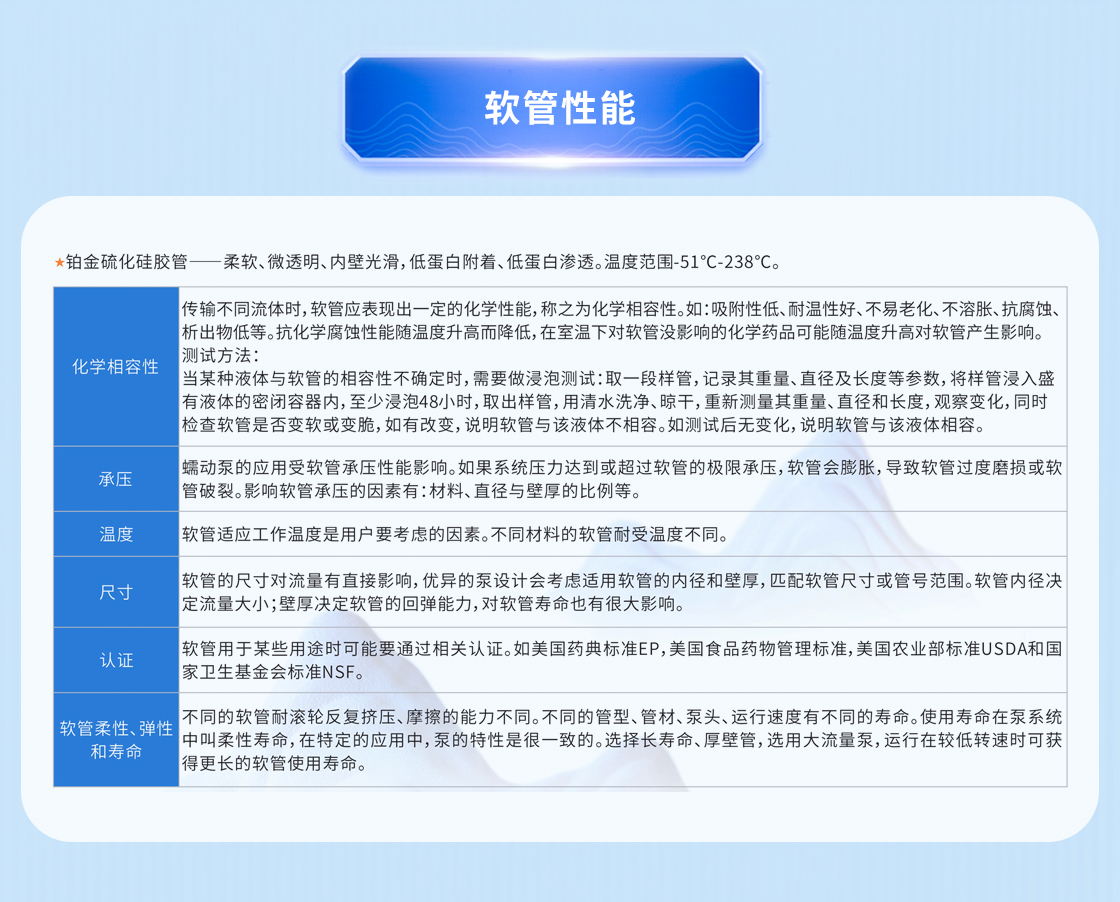Click the 标准NSF text in certification row

pos(318,671)
